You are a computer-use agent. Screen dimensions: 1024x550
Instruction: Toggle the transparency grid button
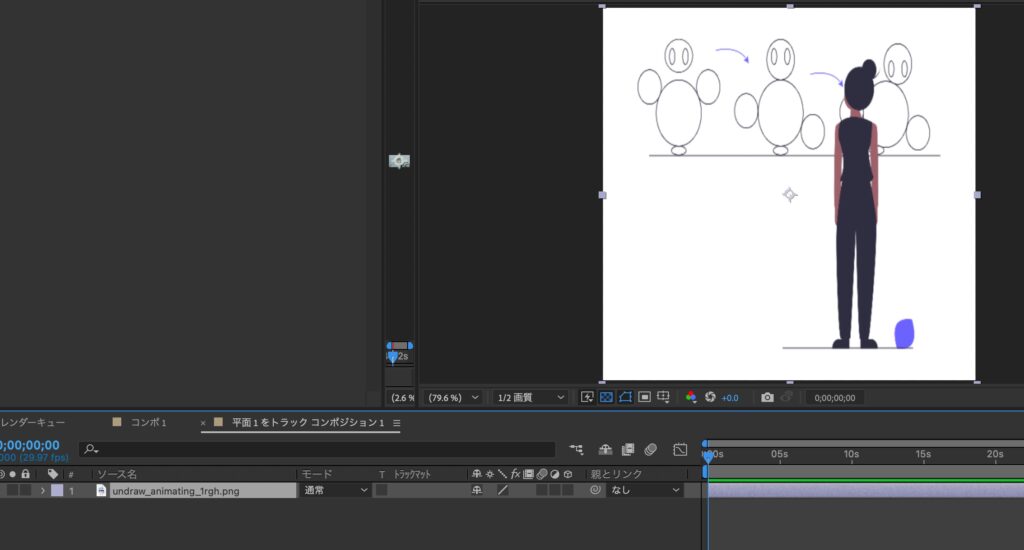tap(606, 397)
